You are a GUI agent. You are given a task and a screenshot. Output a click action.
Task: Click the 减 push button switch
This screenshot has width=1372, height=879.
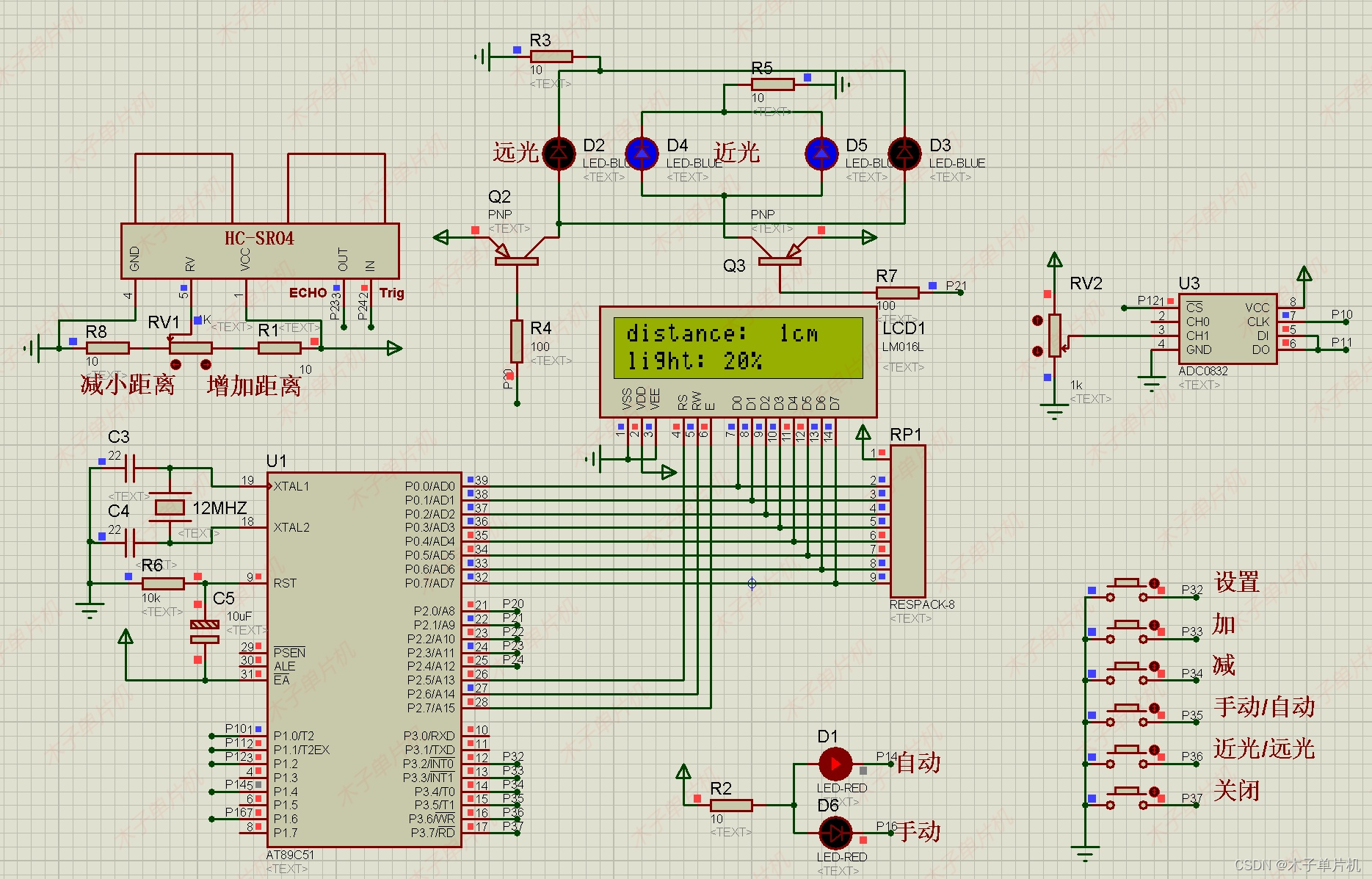1127,673
